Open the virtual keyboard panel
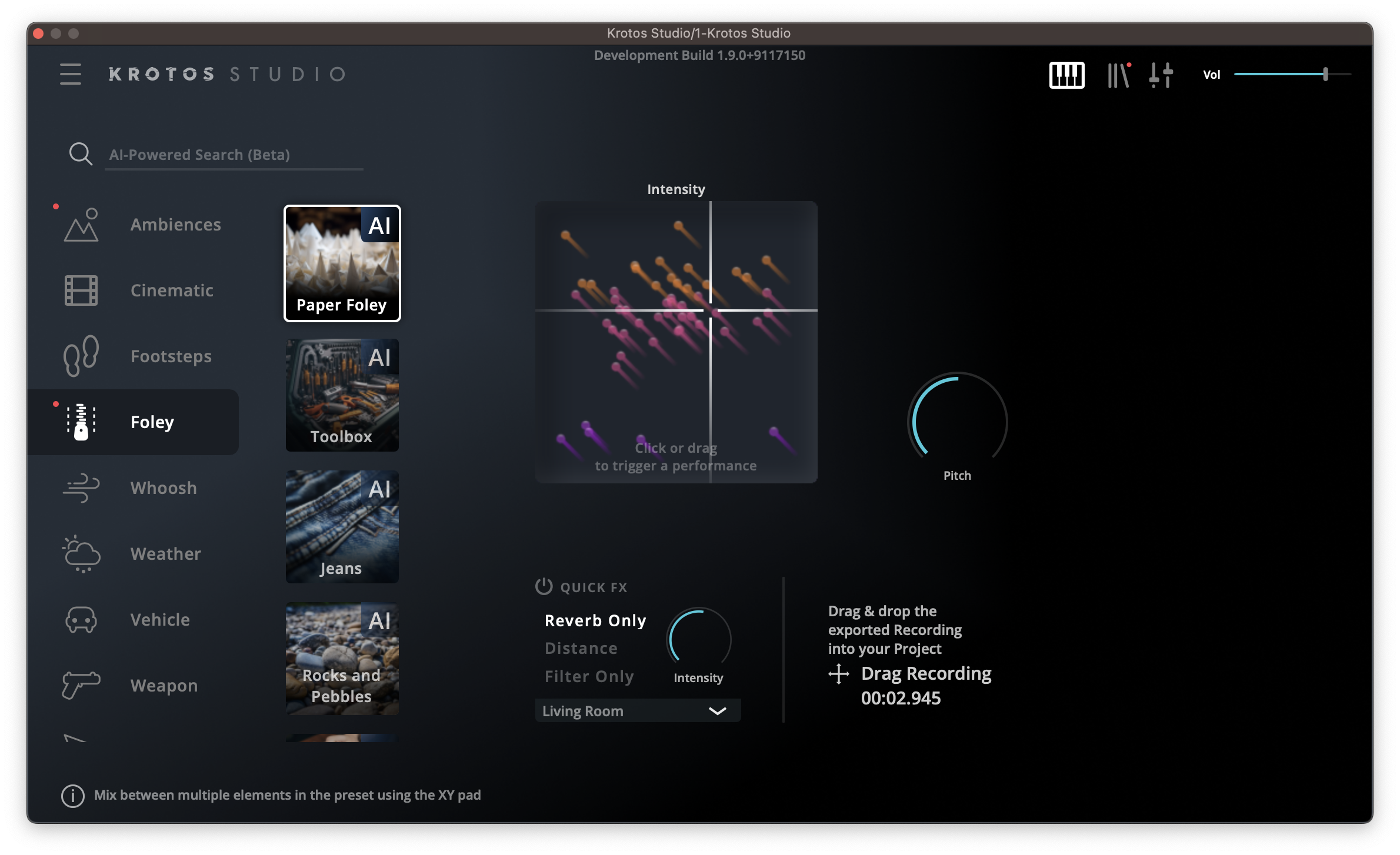This screenshot has width=1400, height=855. coord(1066,75)
